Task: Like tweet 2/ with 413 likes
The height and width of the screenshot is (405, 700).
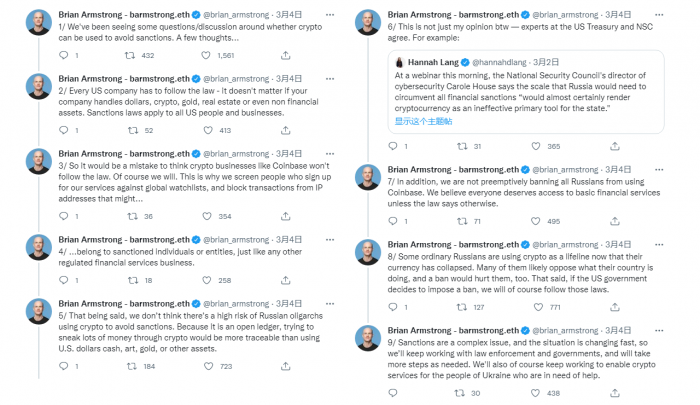Action: tap(206, 130)
